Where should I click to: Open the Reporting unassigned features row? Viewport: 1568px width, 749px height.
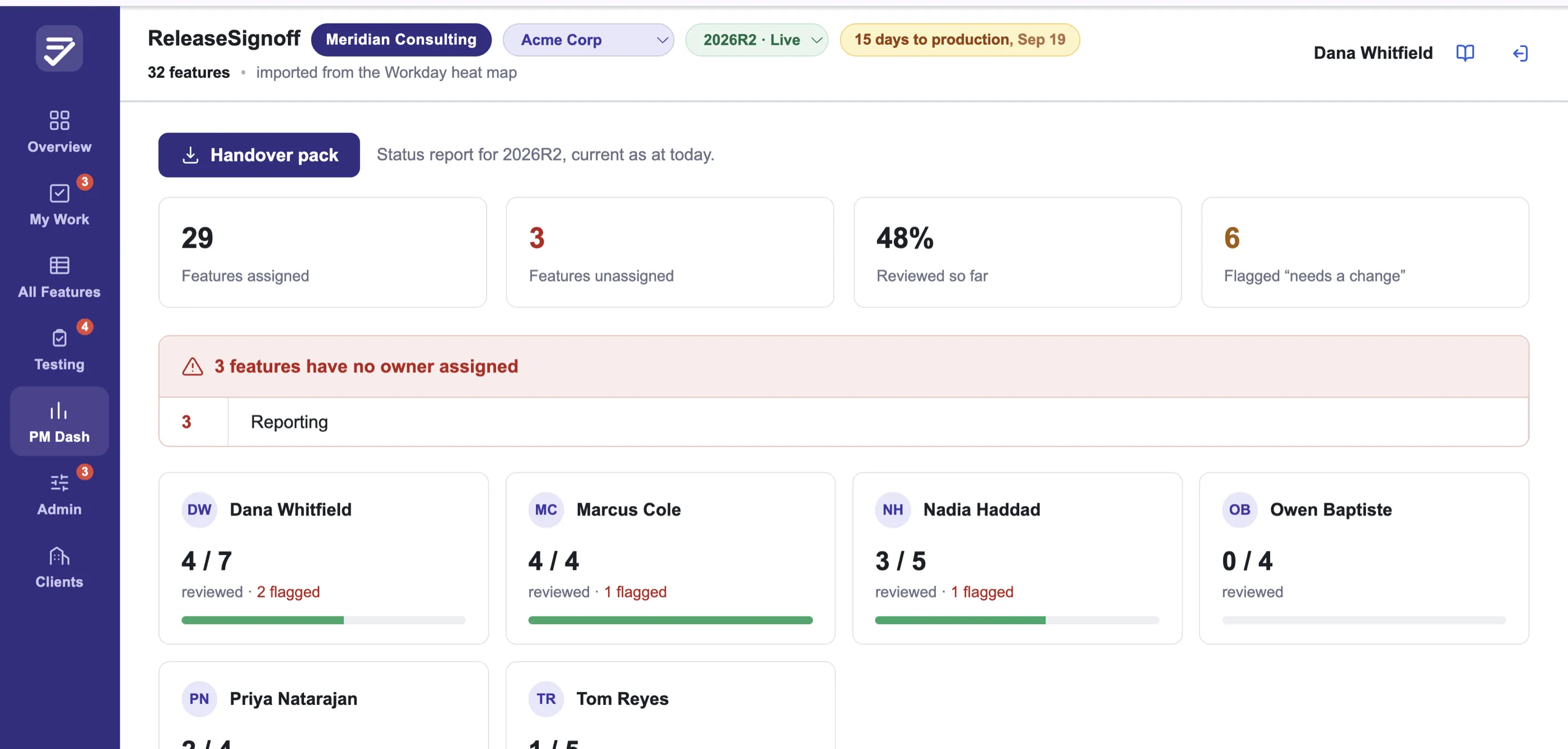click(x=844, y=422)
